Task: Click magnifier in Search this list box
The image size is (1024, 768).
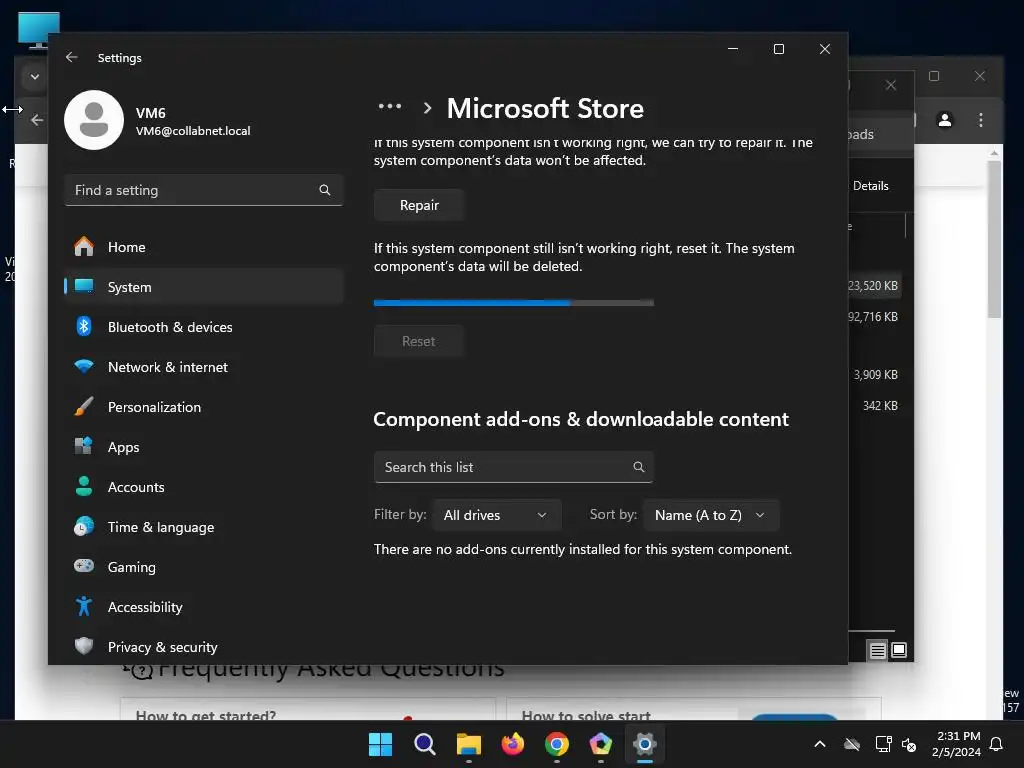Action: click(x=639, y=467)
